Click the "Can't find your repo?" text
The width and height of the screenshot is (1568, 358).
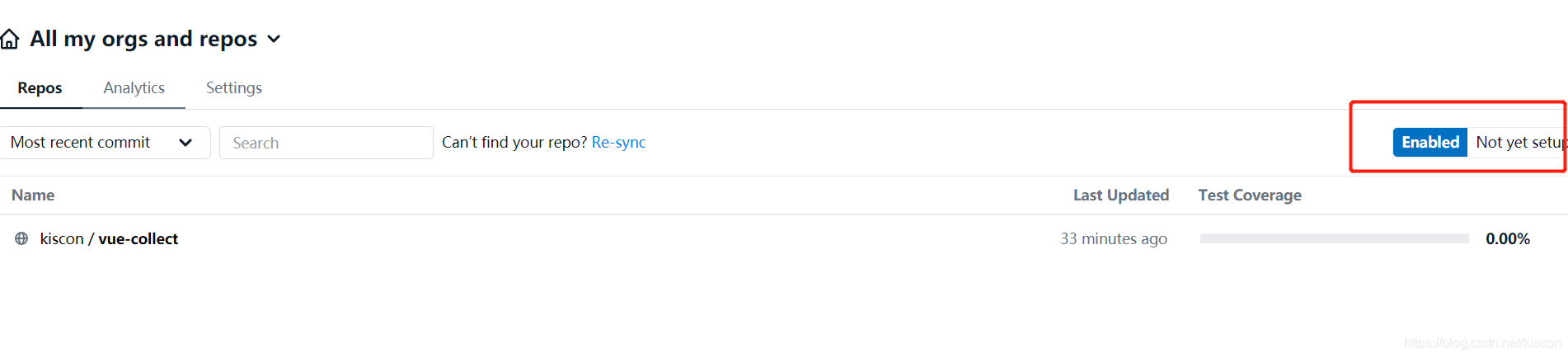[514, 143]
